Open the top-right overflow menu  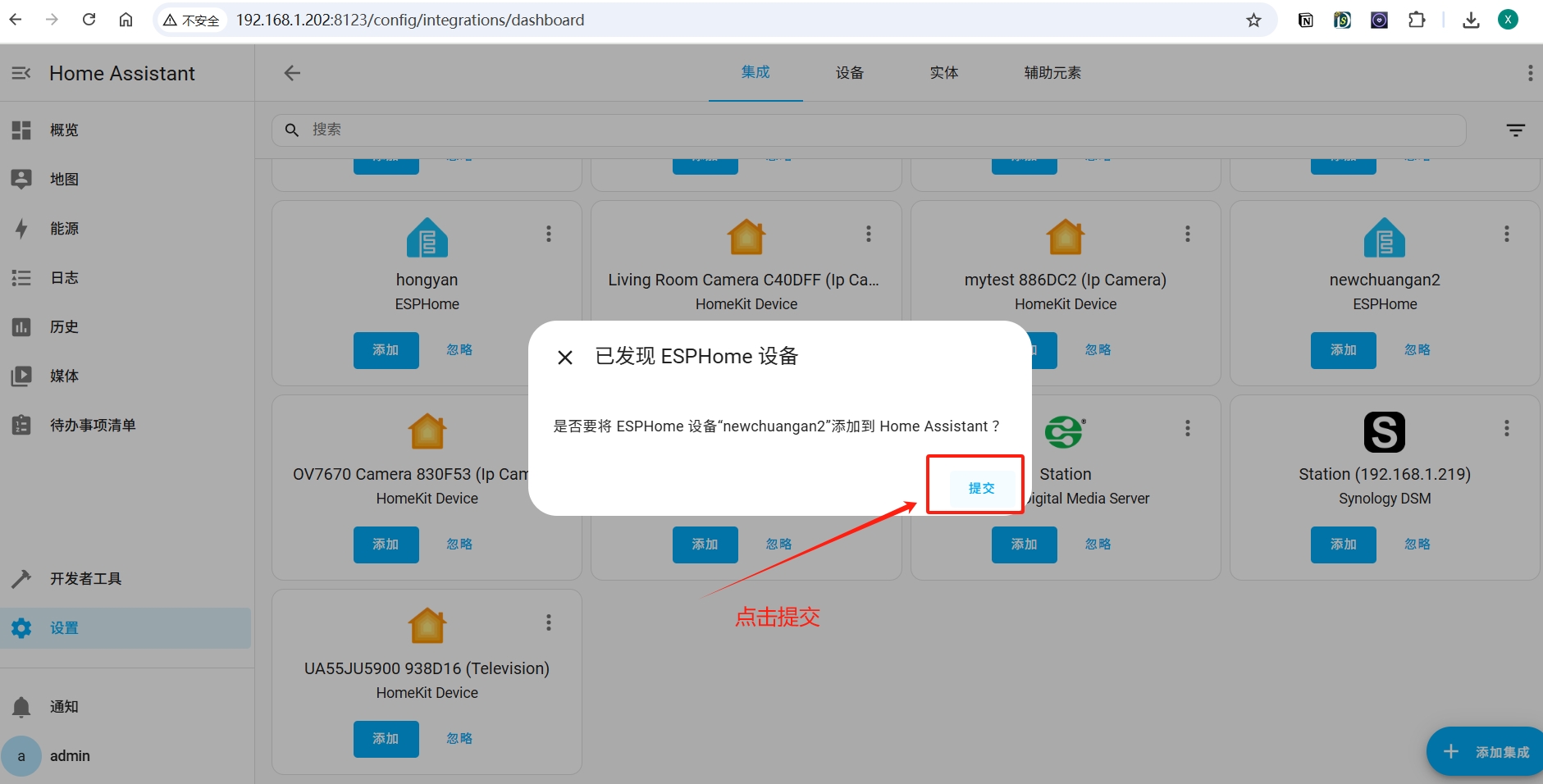1530,73
